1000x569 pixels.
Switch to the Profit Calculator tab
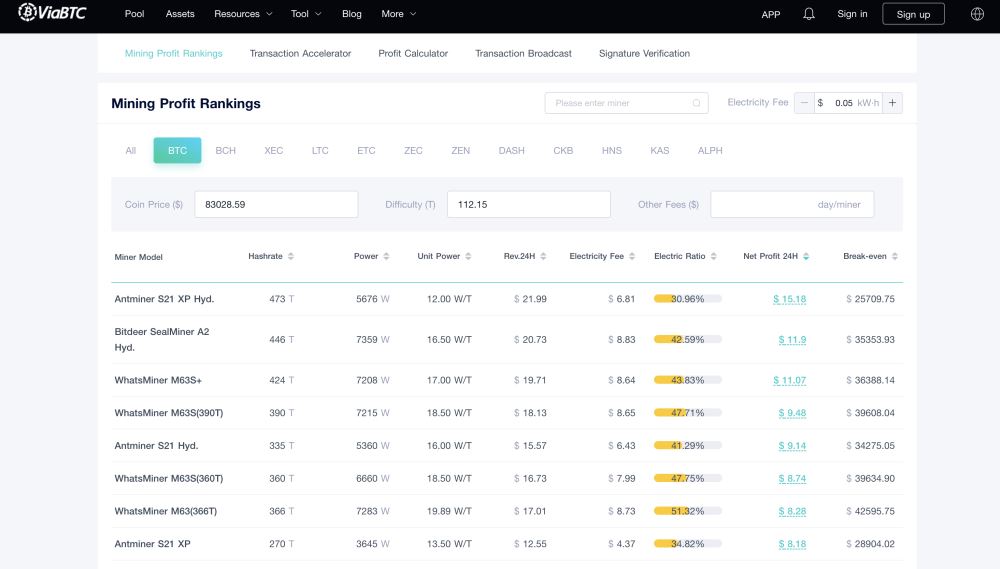pos(413,54)
